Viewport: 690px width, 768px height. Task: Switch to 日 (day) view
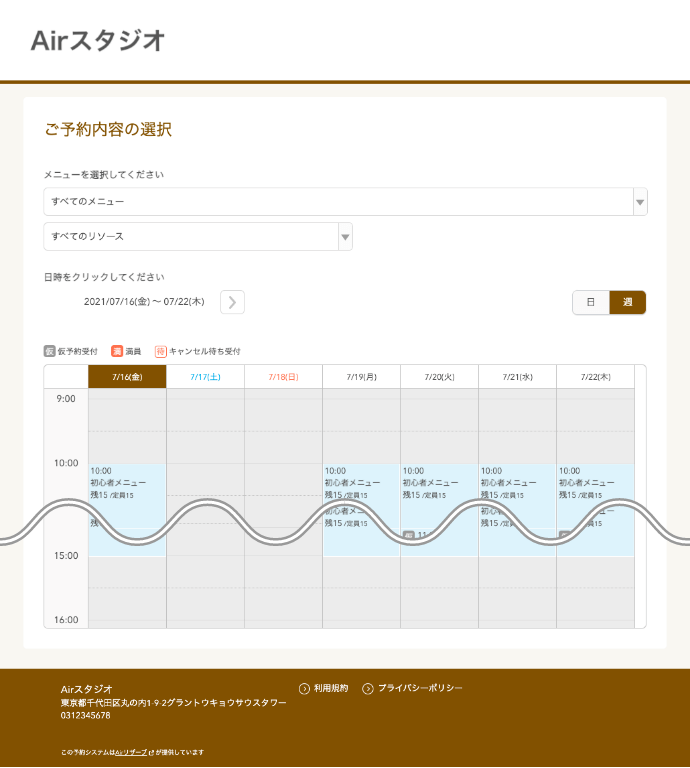591,302
